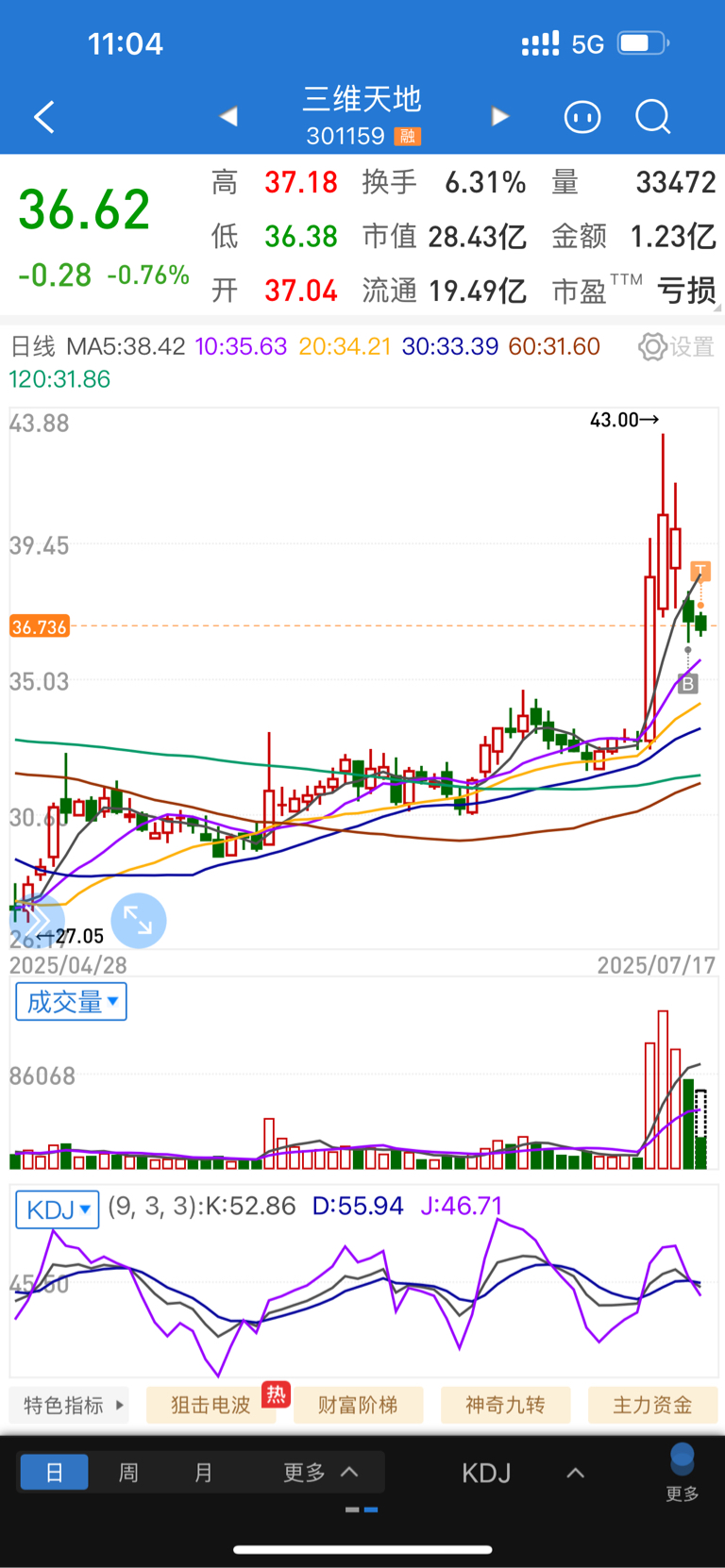Tap the double-chevron scroll chart button
The image size is (725, 1568).
38,922
